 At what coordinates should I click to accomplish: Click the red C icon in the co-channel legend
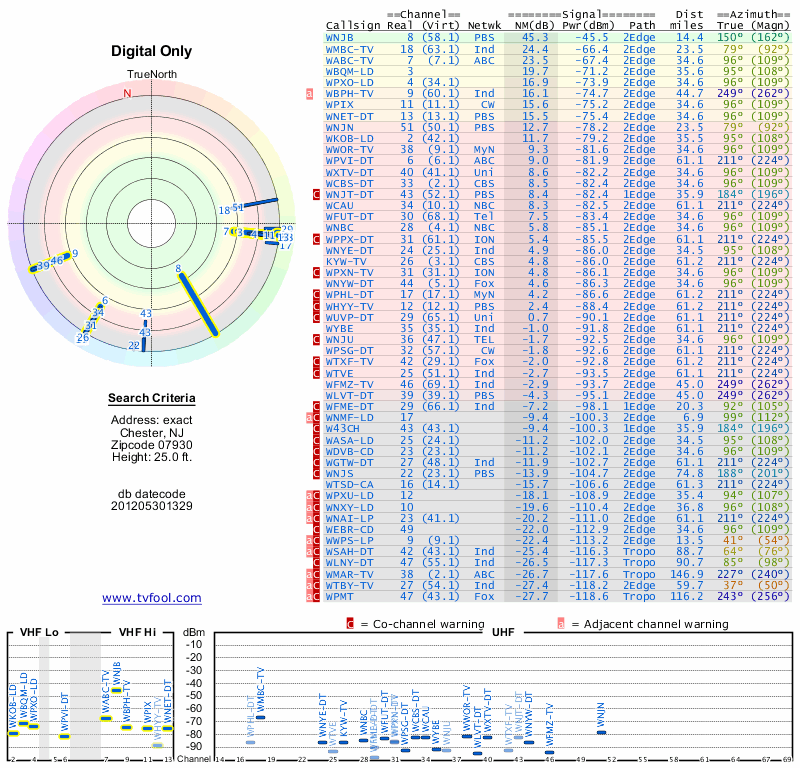[x=350, y=624]
